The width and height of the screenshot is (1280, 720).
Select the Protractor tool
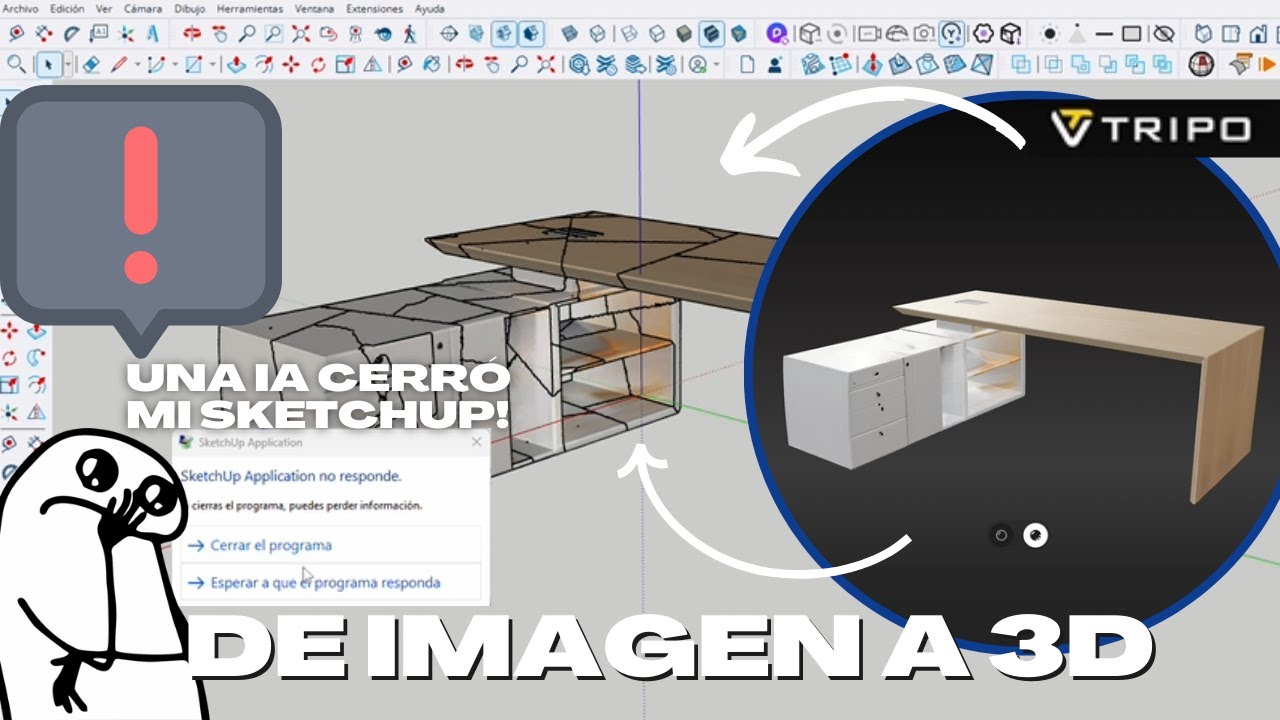click(72, 33)
